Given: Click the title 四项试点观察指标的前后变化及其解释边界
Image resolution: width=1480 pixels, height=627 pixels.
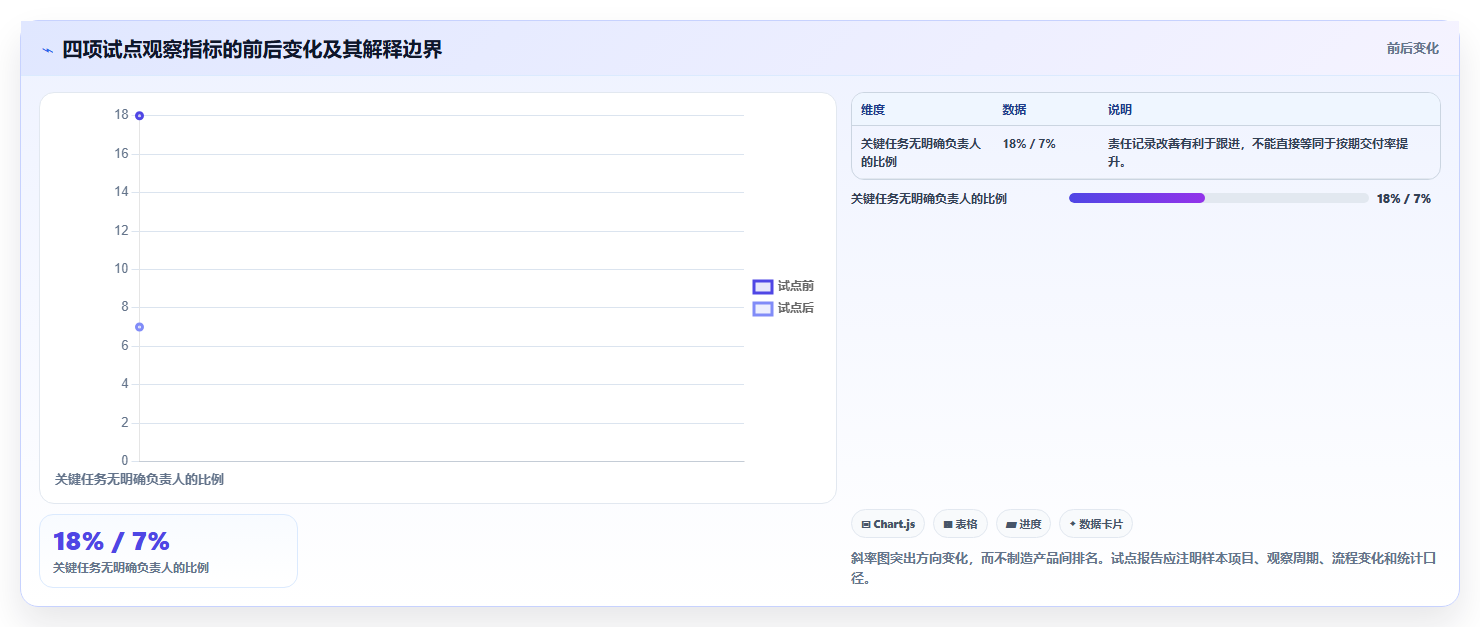Looking at the screenshot, I should point(252,49).
